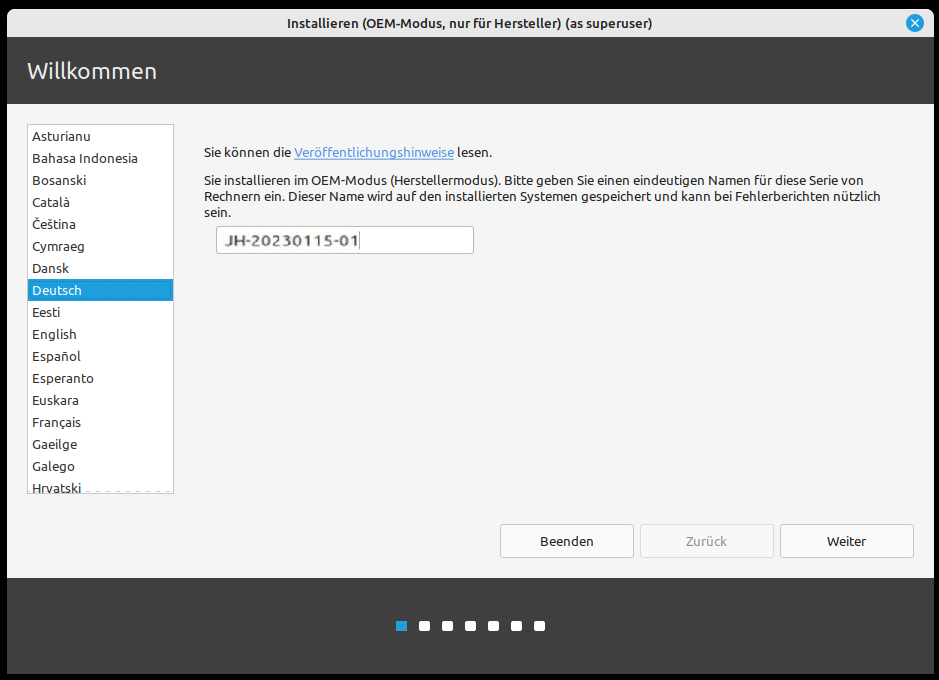939x680 pixels.
Task: Select Dansk language option
Action: (x=50, y=268)
